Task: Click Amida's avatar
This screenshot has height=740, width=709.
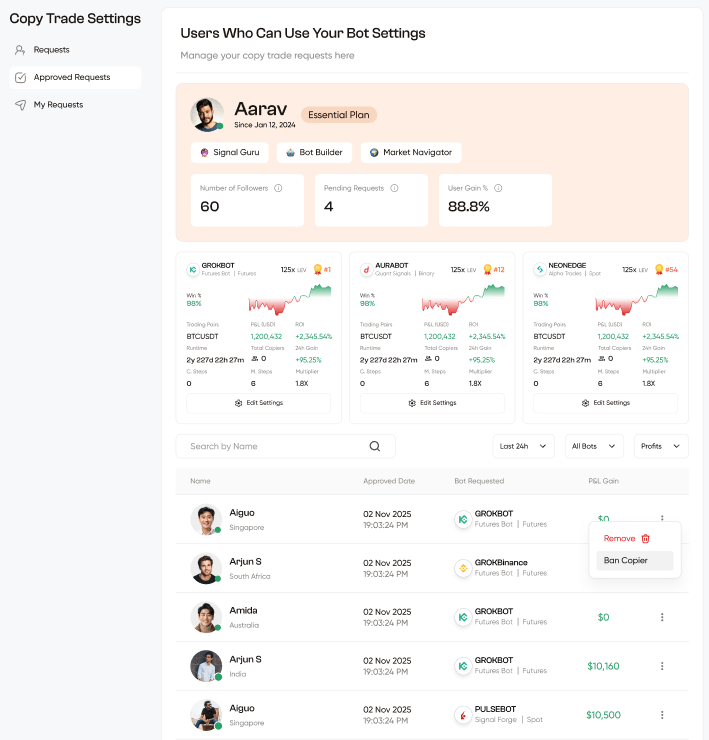Action: point(206,617)
